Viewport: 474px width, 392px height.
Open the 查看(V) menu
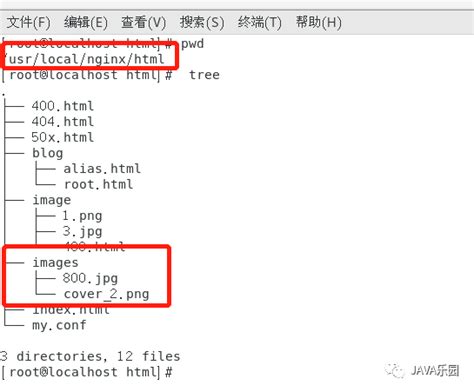pyautogui.click(x=143, y=22)
